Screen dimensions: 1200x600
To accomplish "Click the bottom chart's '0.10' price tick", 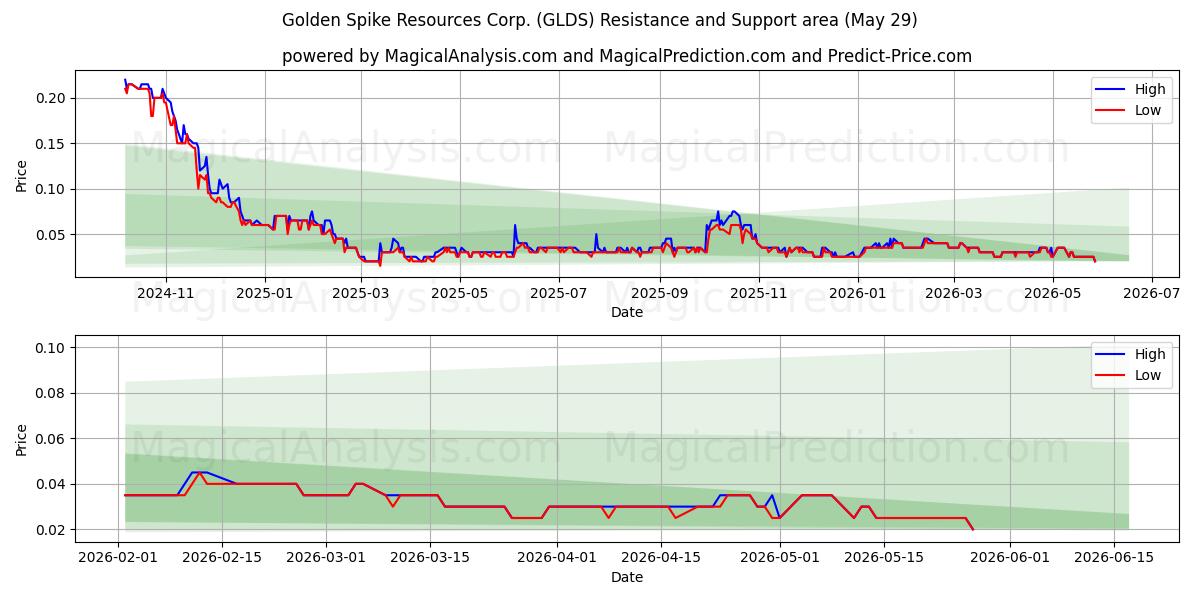I will pyautogui.click(x=52, y=348).
